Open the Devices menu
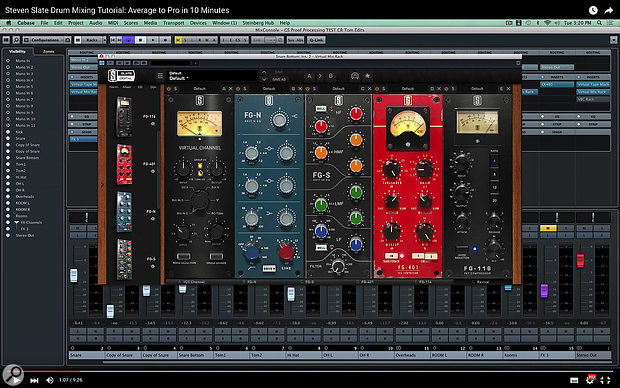Image resolution: width=620 pixels, height=388 pixels. 198,23
